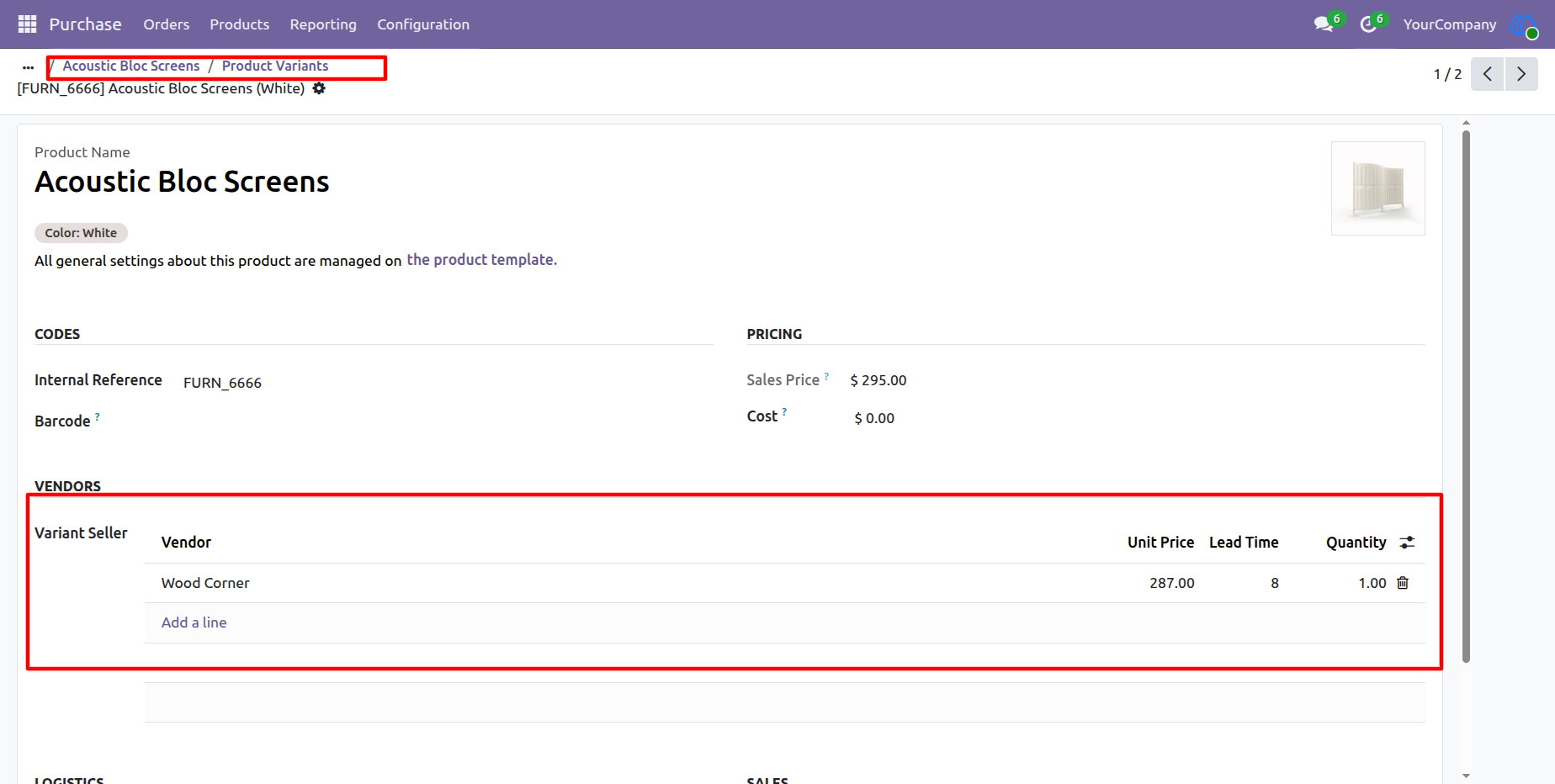
Task: Delete the Wood Corner vendor line
Action: (1403, 583)
